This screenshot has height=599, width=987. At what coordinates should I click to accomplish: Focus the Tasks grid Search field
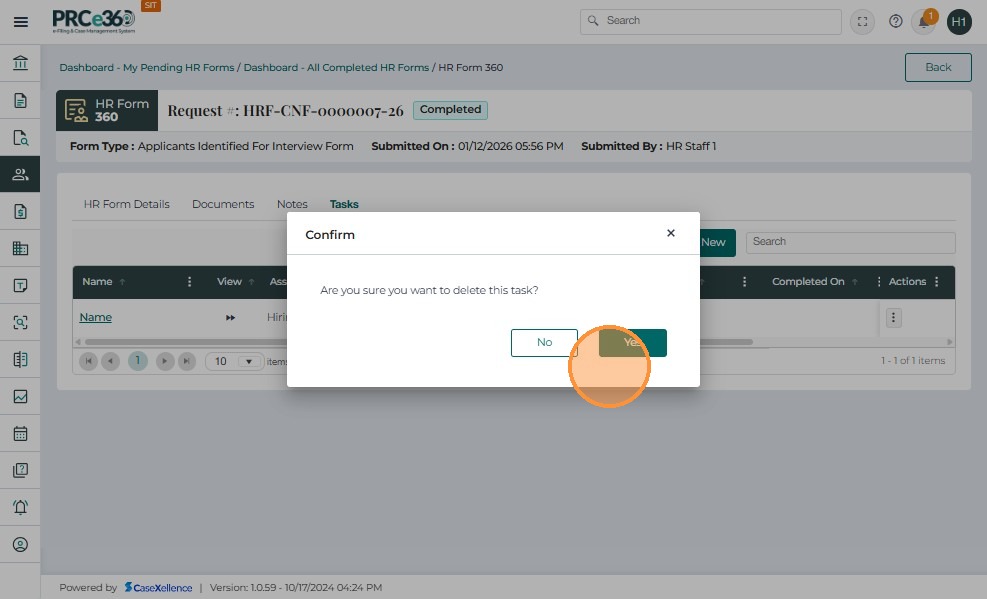tap(850, 242)
